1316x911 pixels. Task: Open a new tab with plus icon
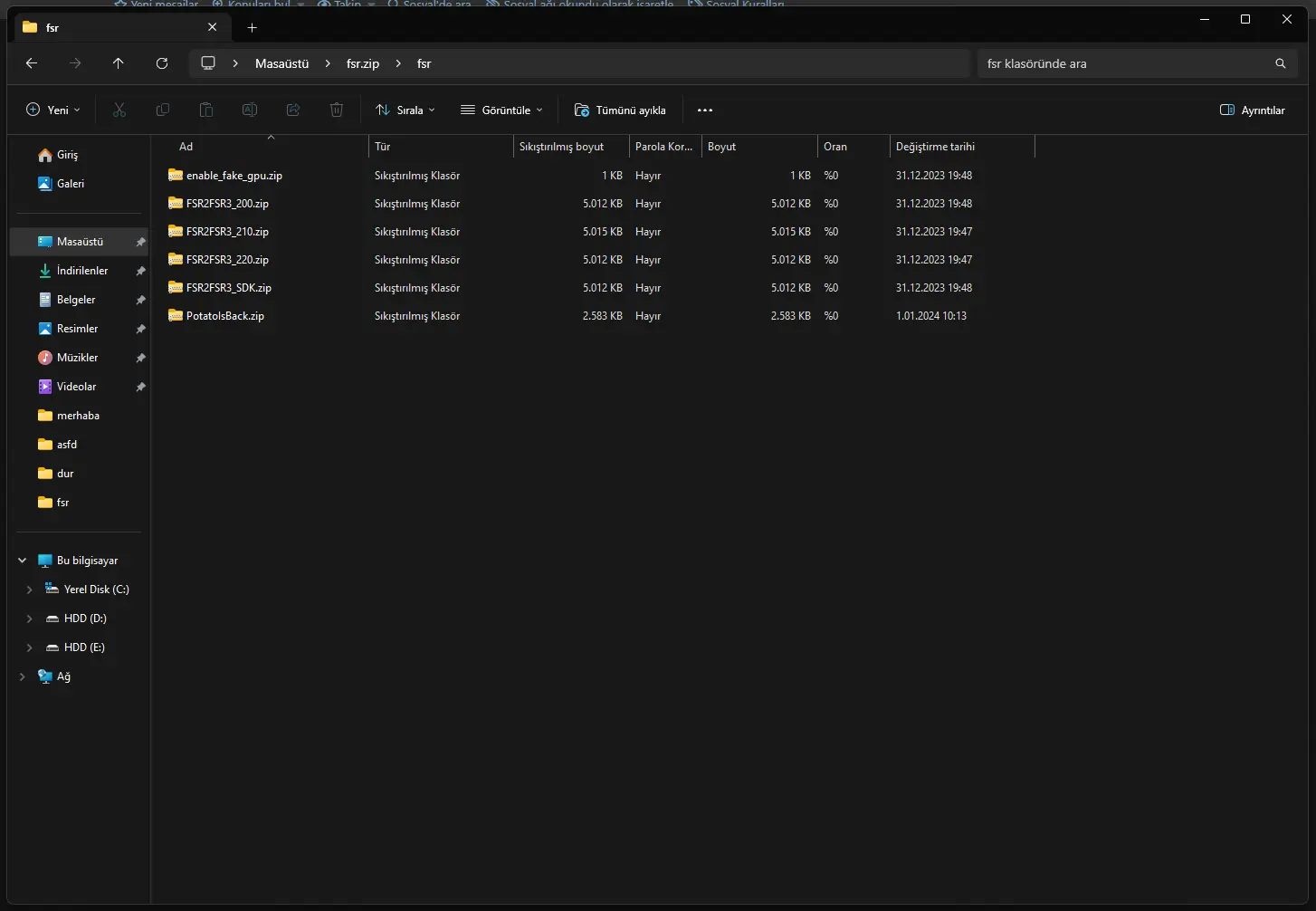(x=253, y=27)
